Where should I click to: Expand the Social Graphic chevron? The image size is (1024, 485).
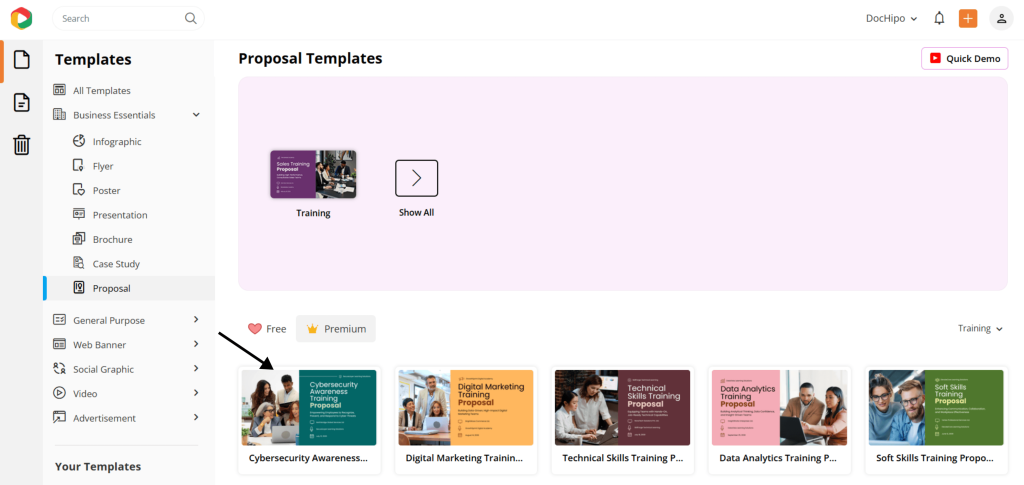pos(196,368)
